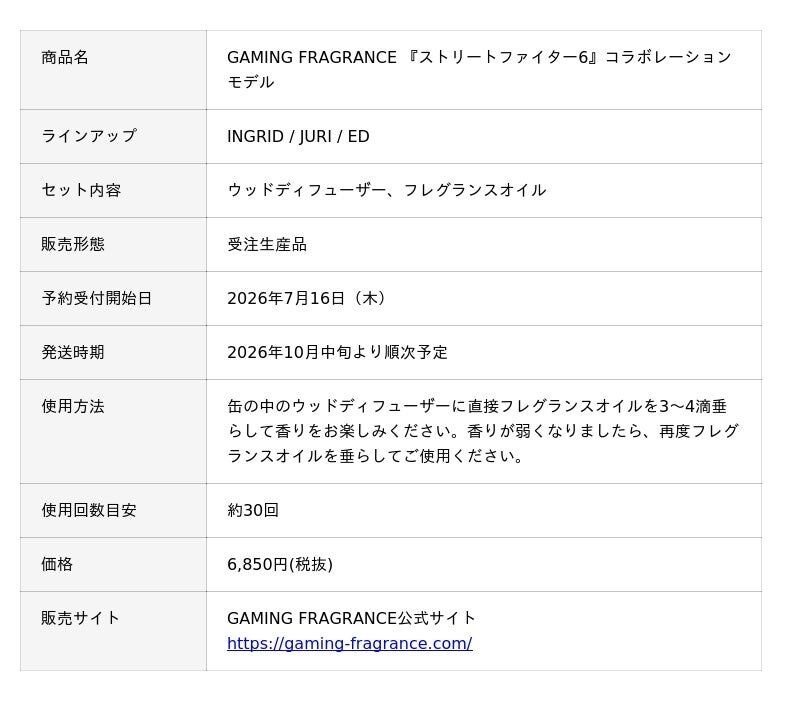Click the 発送時期 label cell

click(x=113, y=353)
